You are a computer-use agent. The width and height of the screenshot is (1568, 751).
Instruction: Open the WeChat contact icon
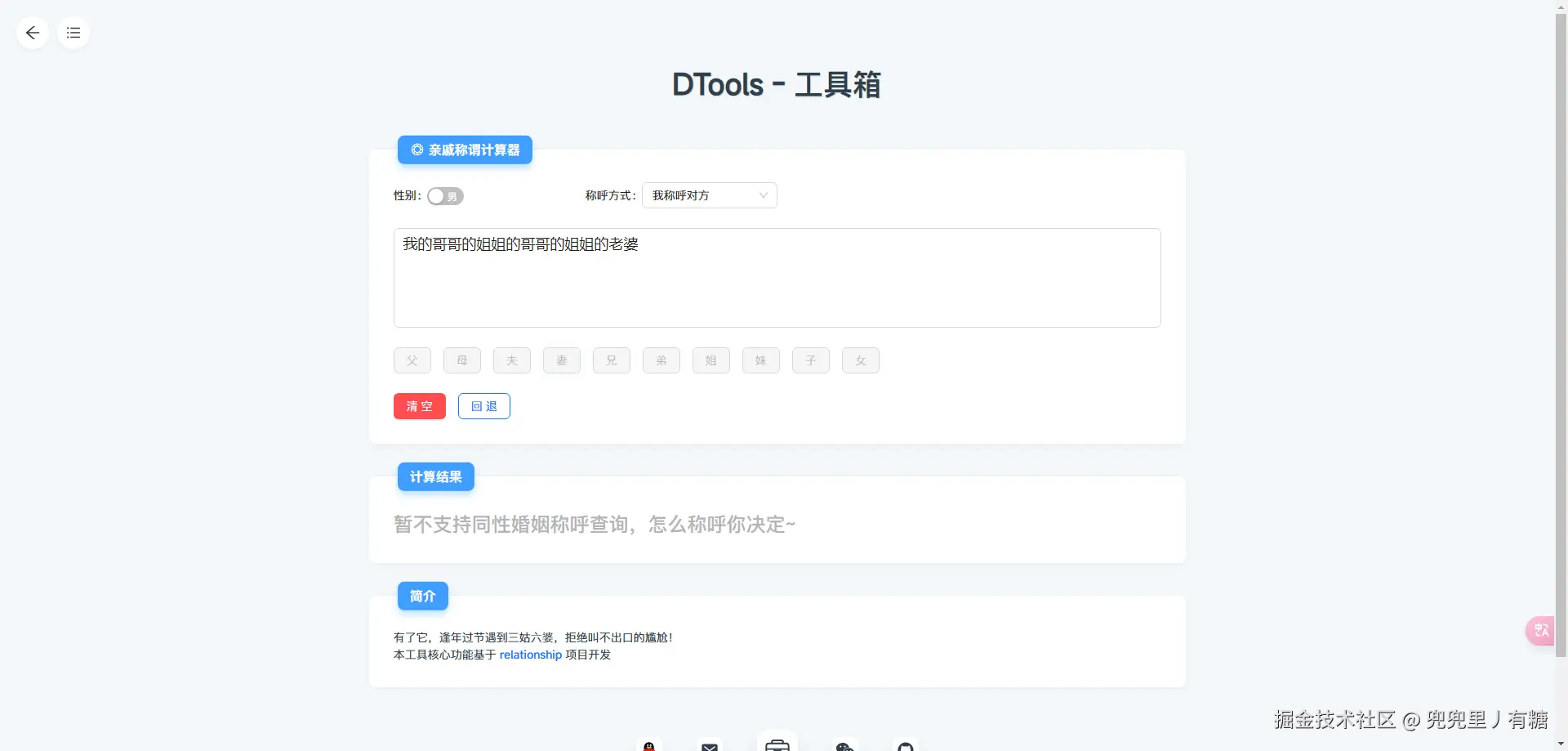(845, 744)
